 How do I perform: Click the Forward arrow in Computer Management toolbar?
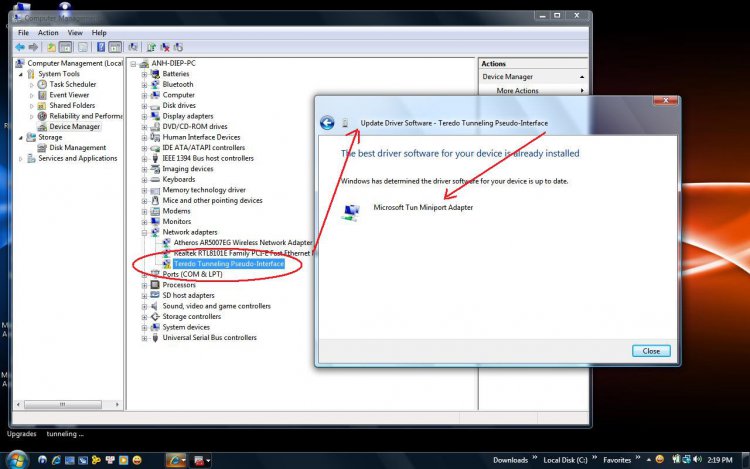click(x=33, y=47)
